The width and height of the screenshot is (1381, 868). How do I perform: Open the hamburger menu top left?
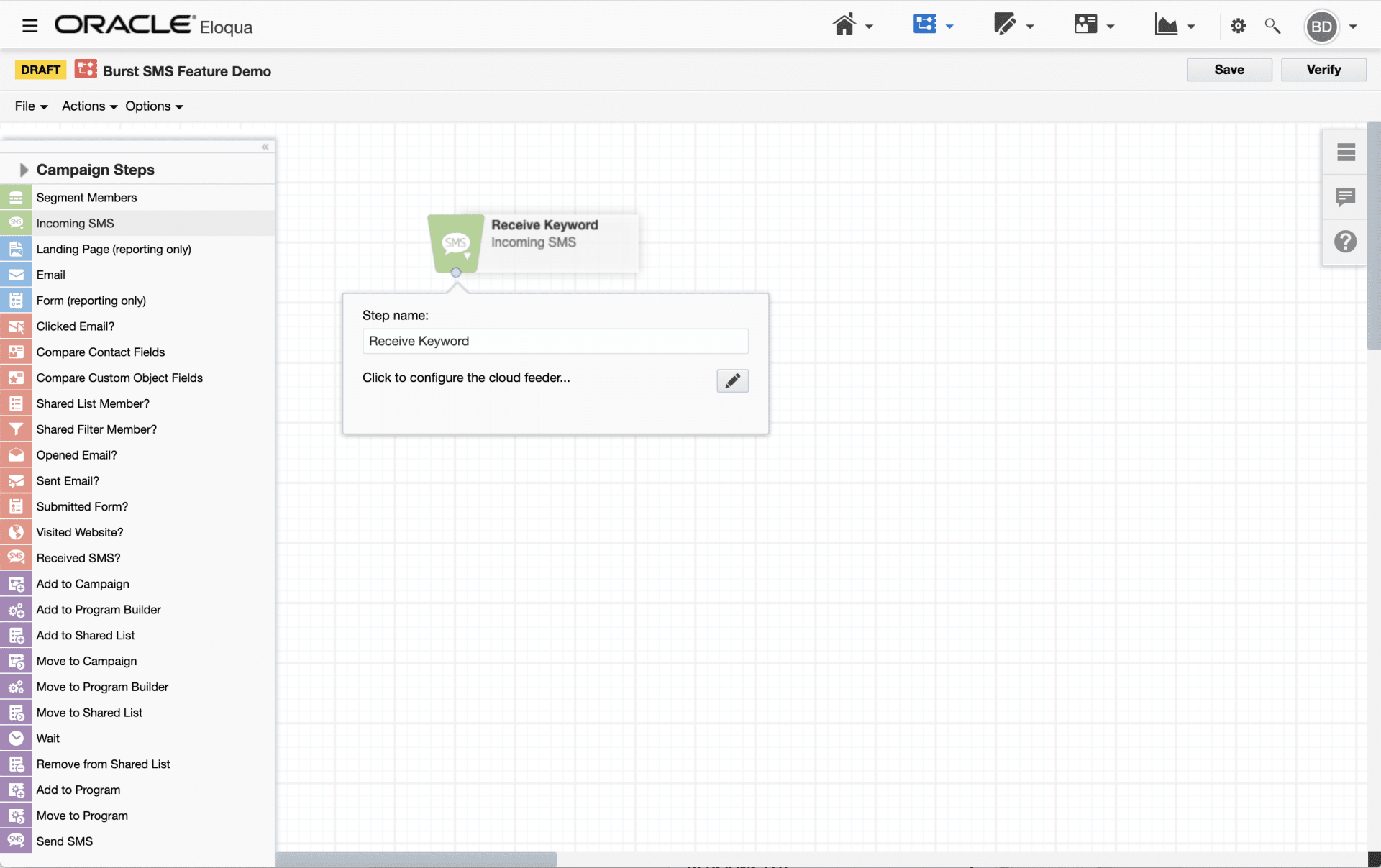29,24
